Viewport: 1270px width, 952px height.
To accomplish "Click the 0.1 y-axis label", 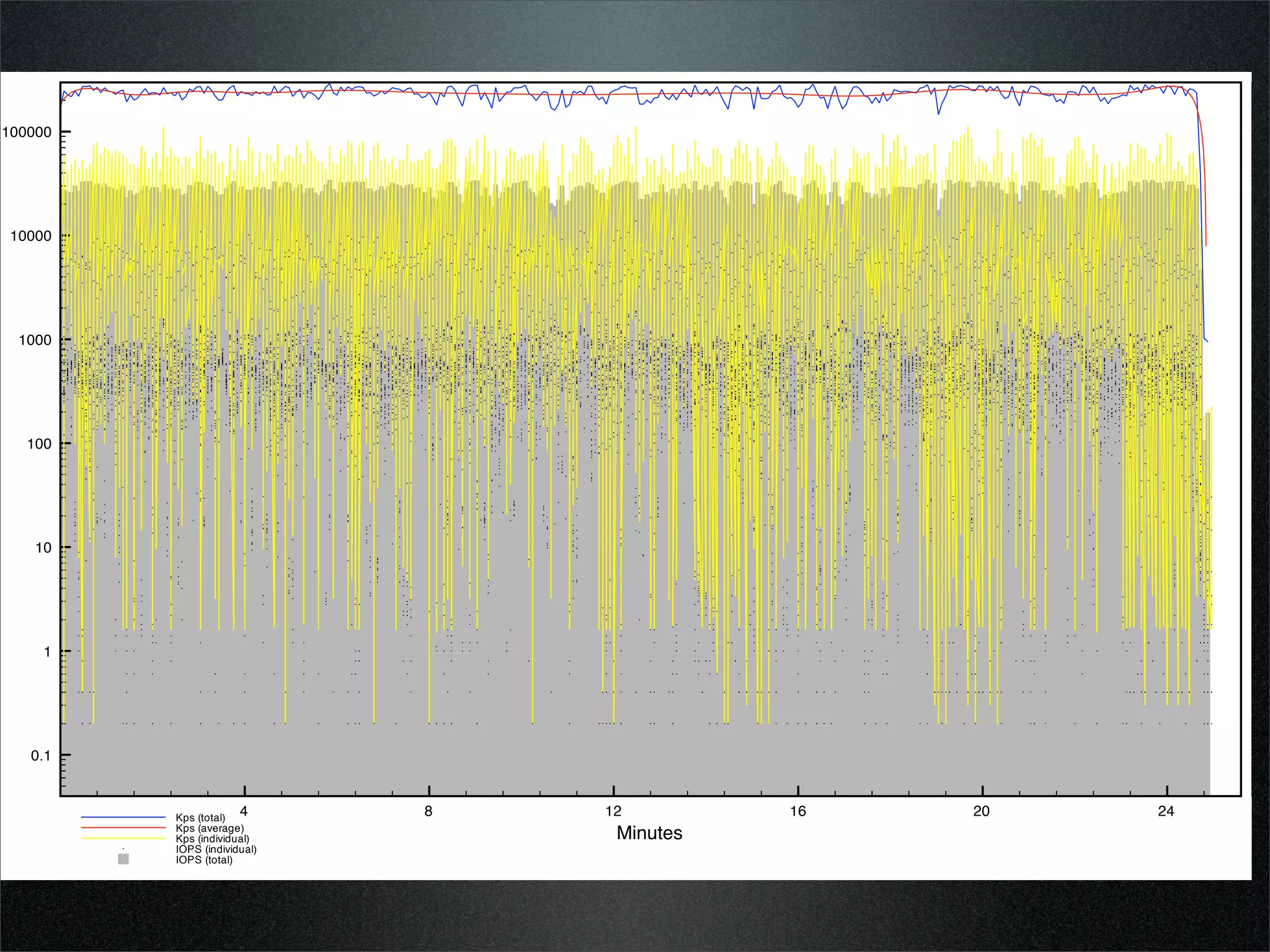I will pyautogui.click(x=41, y=756).
